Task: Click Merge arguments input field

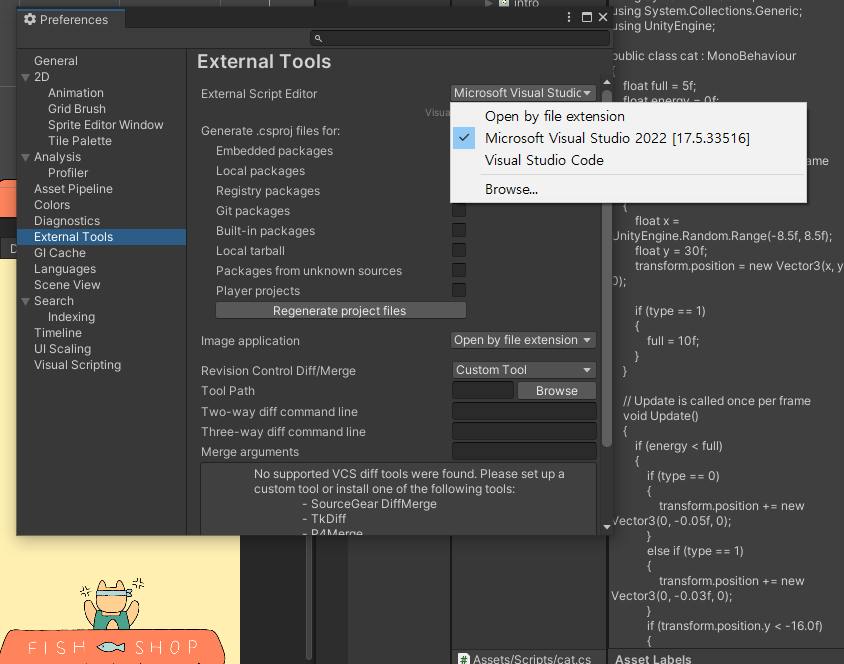Action: pos(524,451)
